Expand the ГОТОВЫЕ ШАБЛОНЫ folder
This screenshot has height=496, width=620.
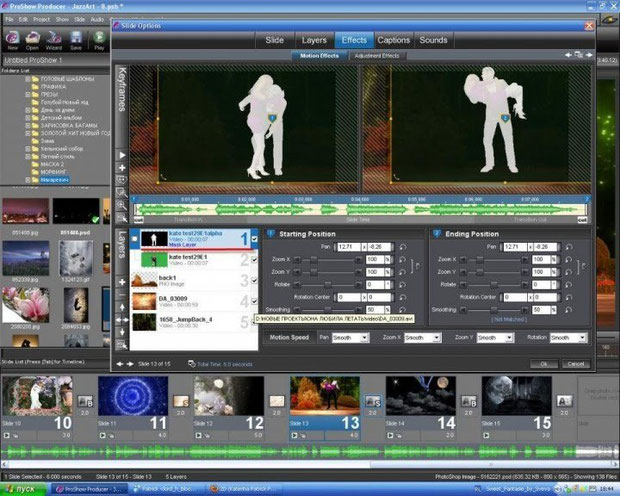point(28,79)
